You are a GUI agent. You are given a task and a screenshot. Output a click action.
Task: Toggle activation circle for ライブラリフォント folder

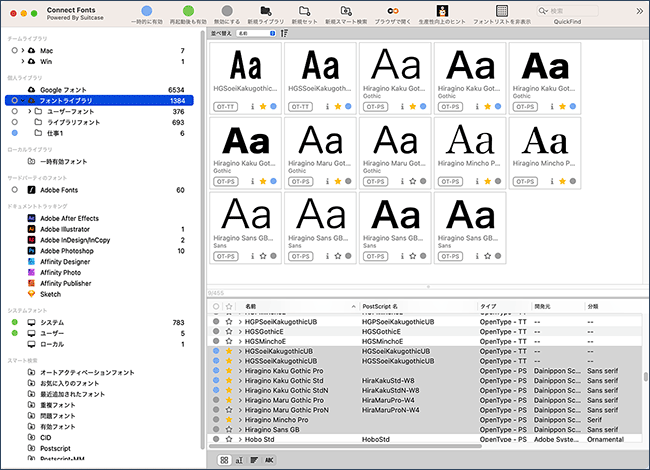click(15, 122)
